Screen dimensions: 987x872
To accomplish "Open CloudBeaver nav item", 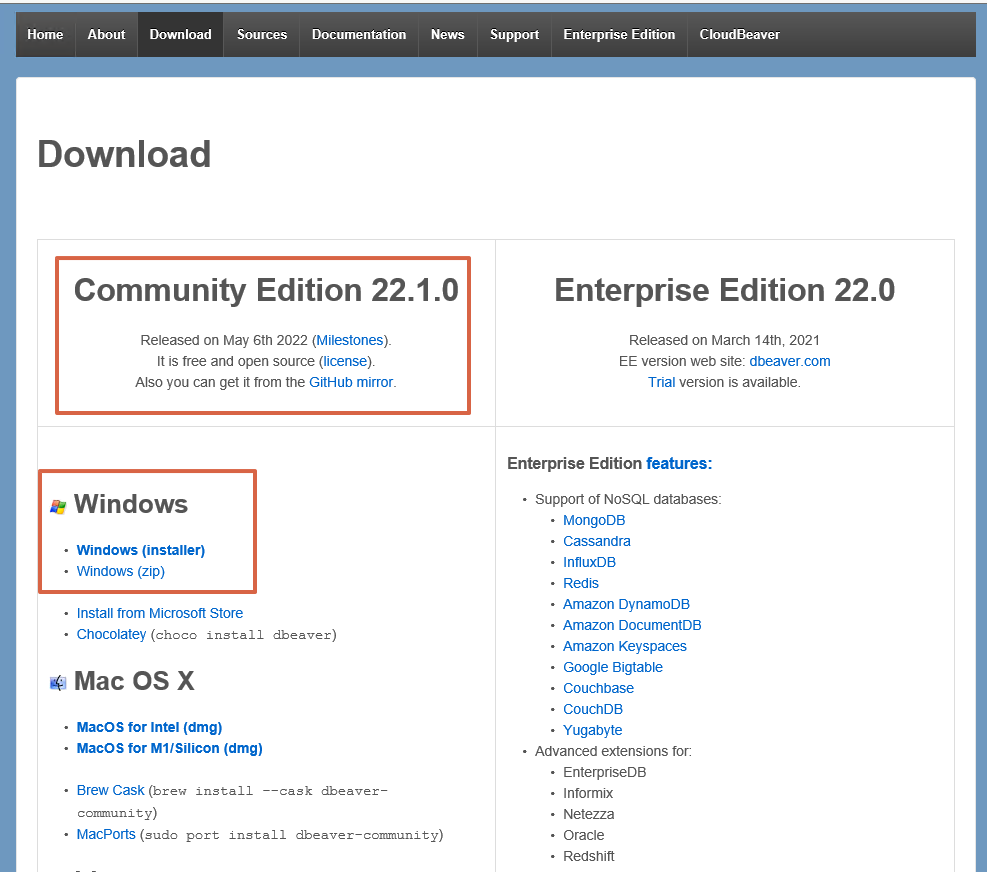I will [x=740, y=35].
